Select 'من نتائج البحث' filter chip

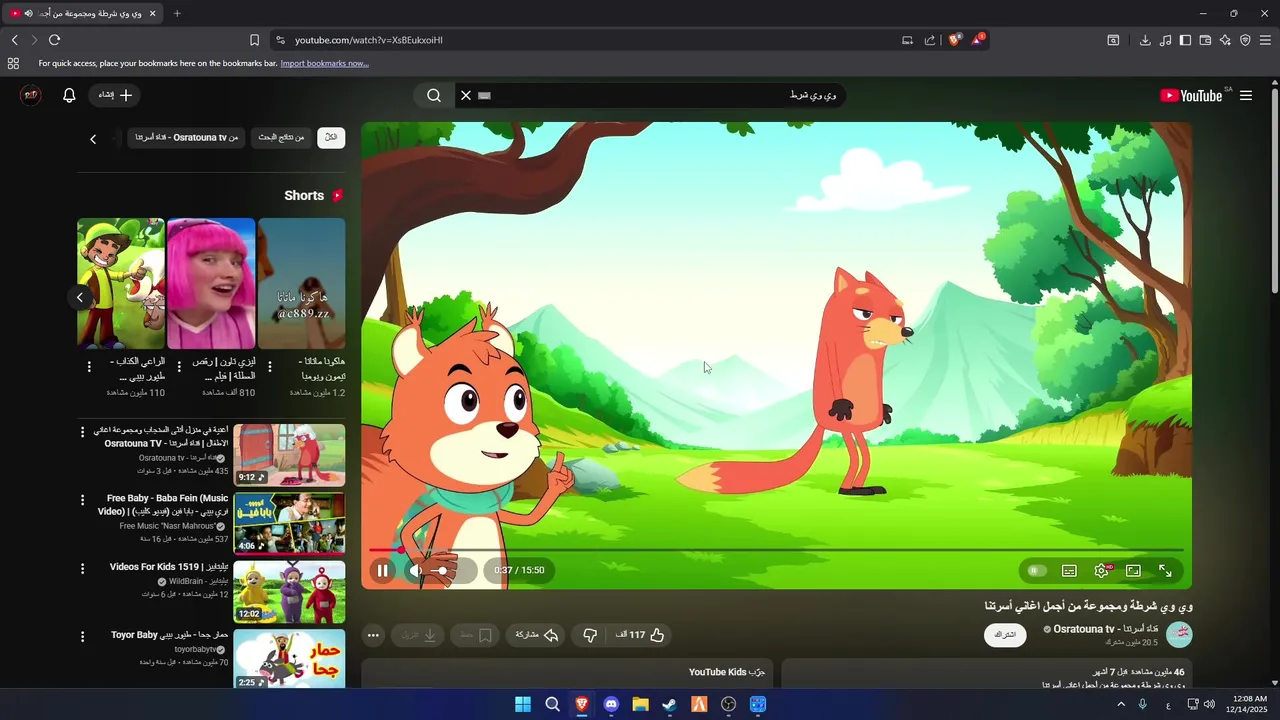click(281, 137)
